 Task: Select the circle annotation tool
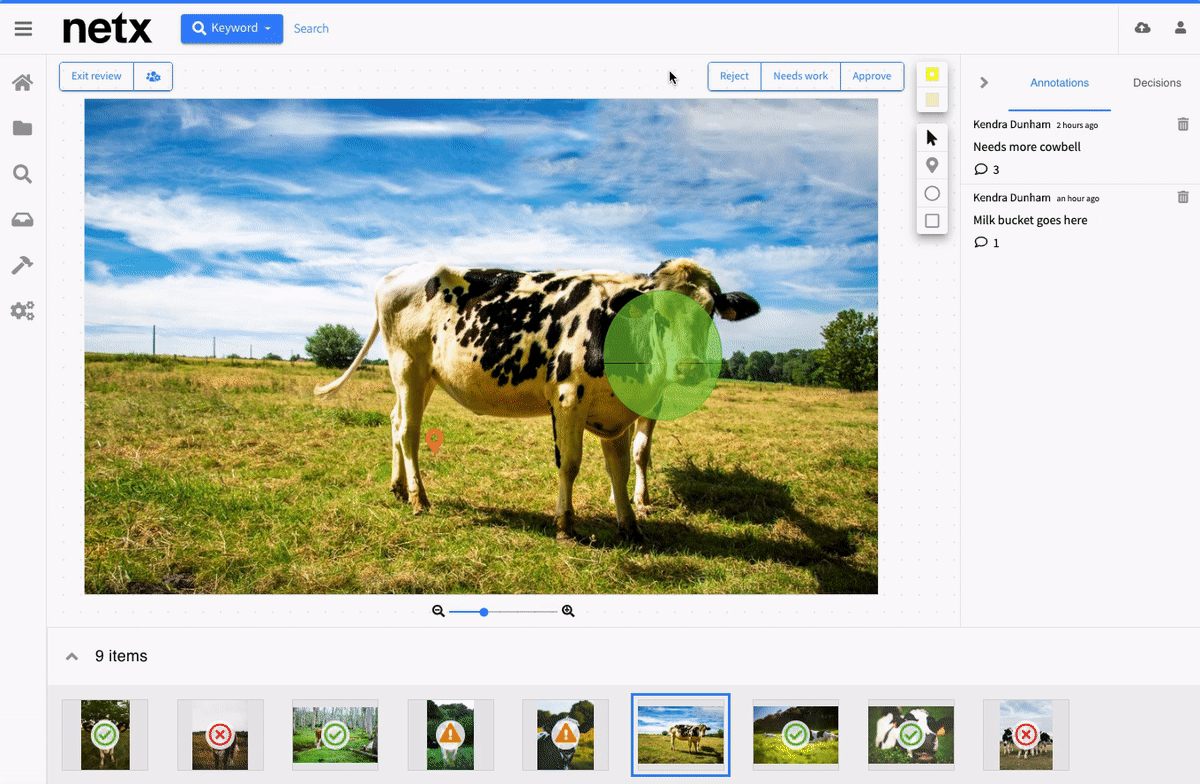pos(932,194)
